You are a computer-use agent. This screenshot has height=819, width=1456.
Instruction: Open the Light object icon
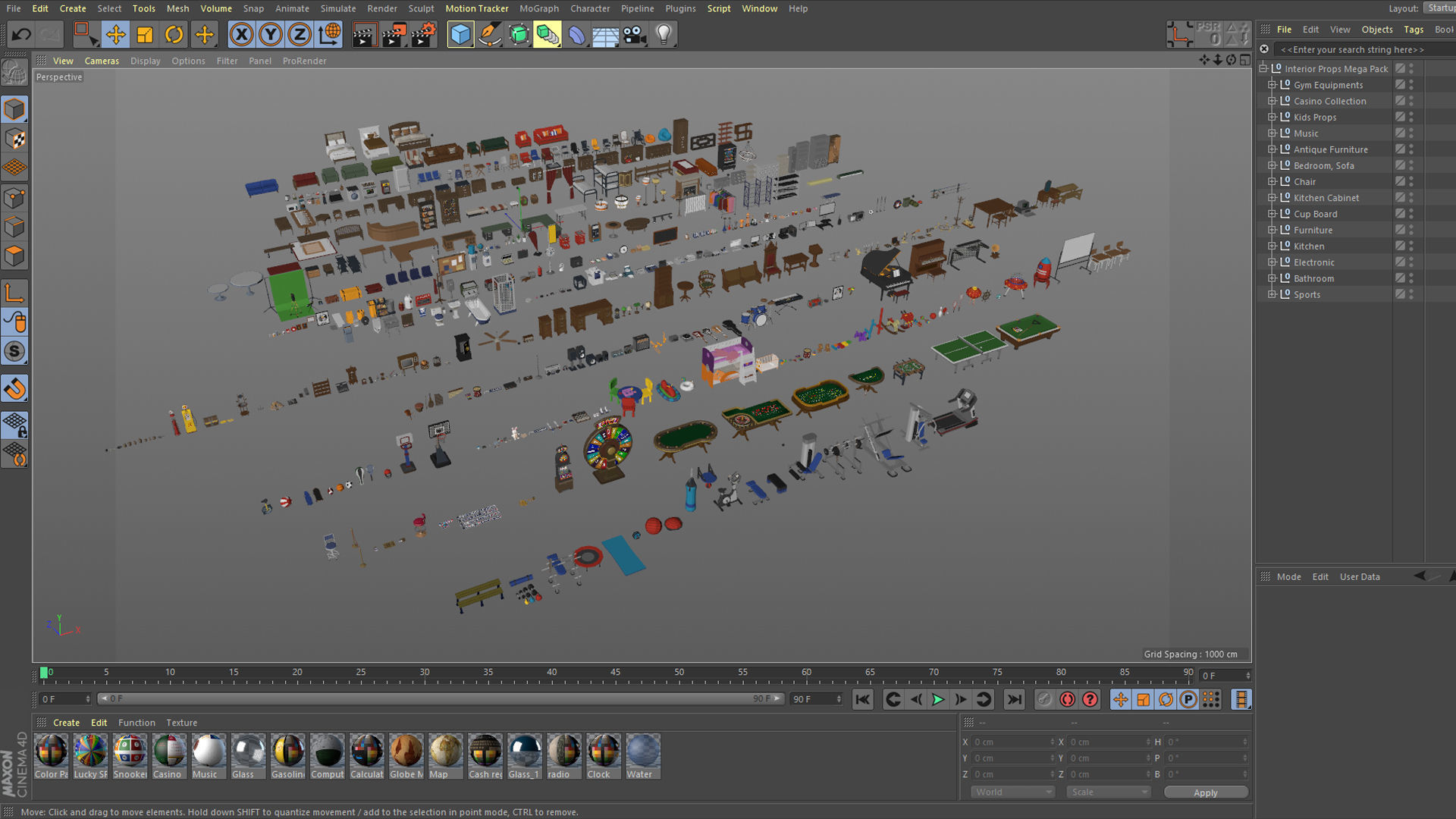click(x=664, y=34)
